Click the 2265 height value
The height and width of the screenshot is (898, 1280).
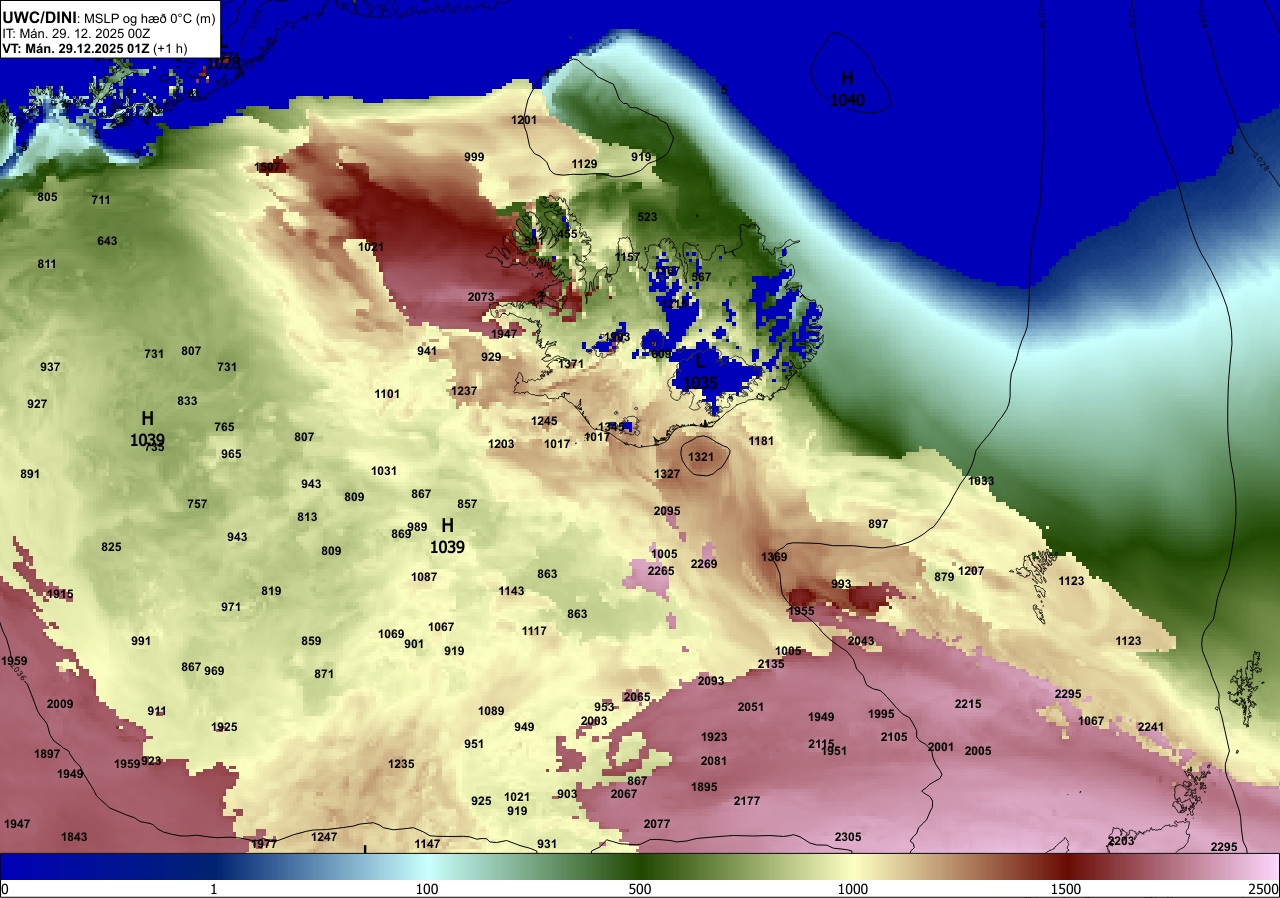coord(661,571)
